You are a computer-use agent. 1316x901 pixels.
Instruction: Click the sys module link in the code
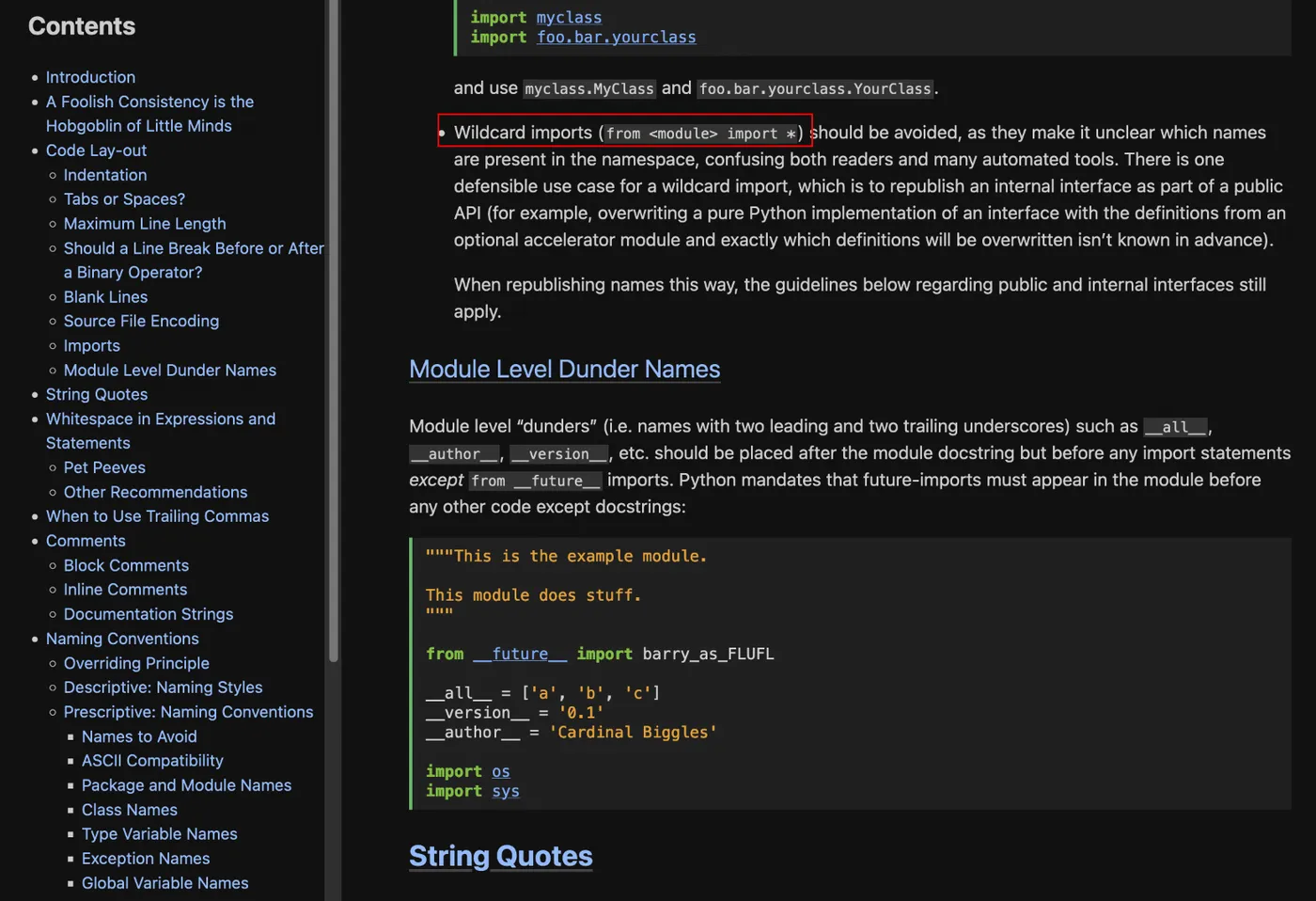tap(505, 792)
